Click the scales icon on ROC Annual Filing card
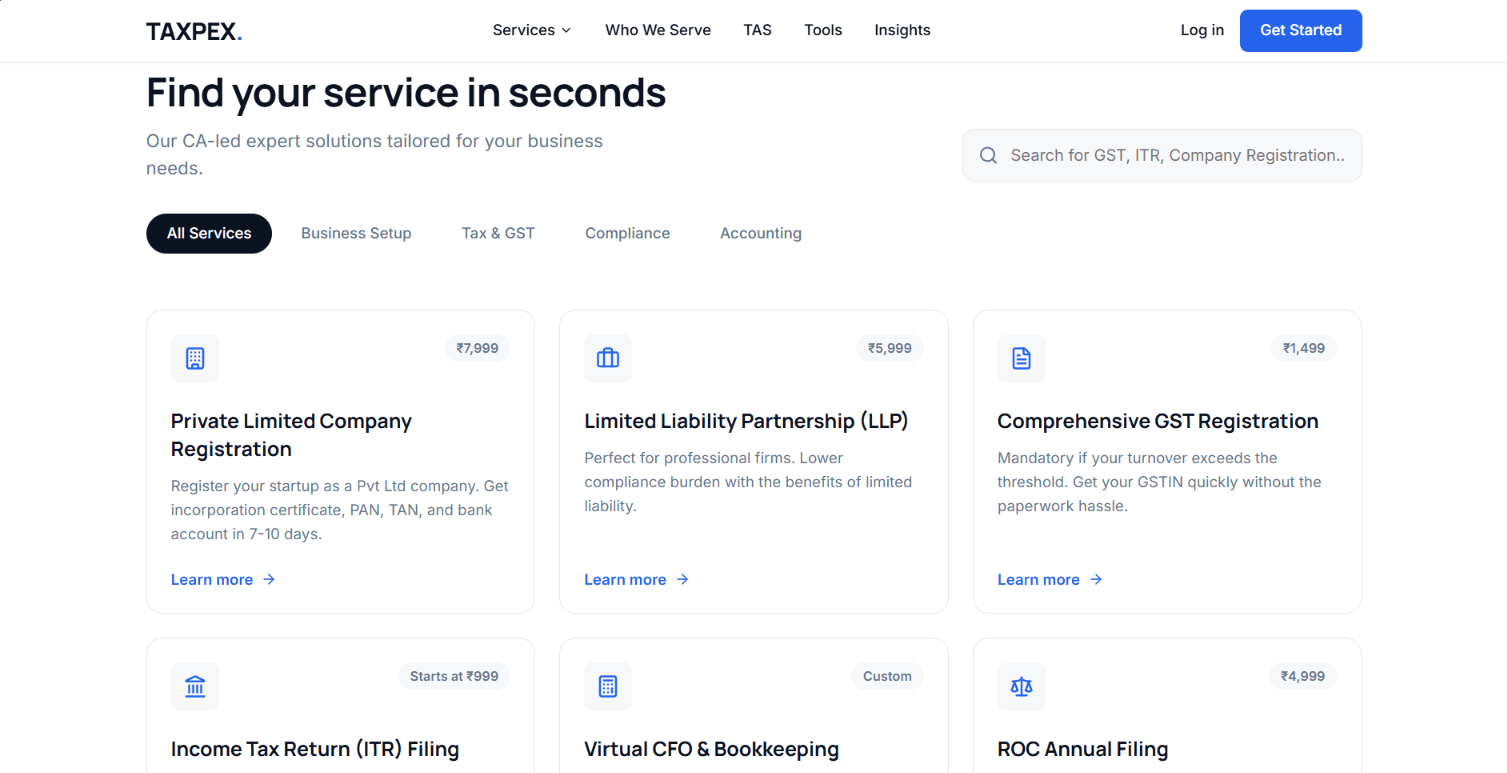1507x773 pixels. [x=1021, y=686]
